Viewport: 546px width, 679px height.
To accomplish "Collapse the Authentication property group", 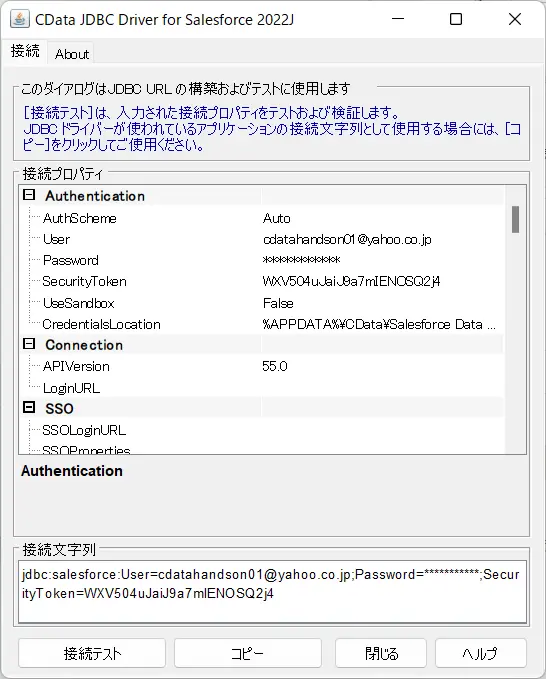I will [x=29, y=195].
